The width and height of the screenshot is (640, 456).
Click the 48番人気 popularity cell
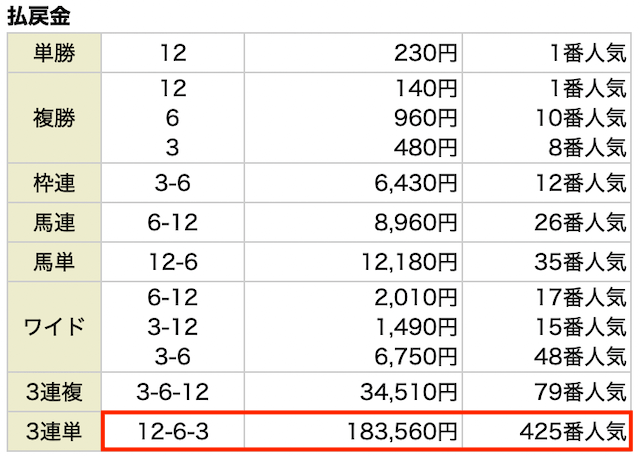(x=581, y=356)
